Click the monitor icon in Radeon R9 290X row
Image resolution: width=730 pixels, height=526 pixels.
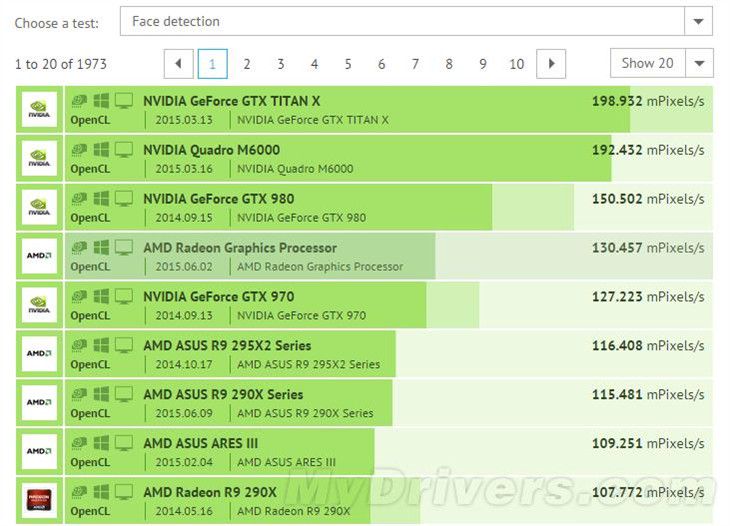124,492
